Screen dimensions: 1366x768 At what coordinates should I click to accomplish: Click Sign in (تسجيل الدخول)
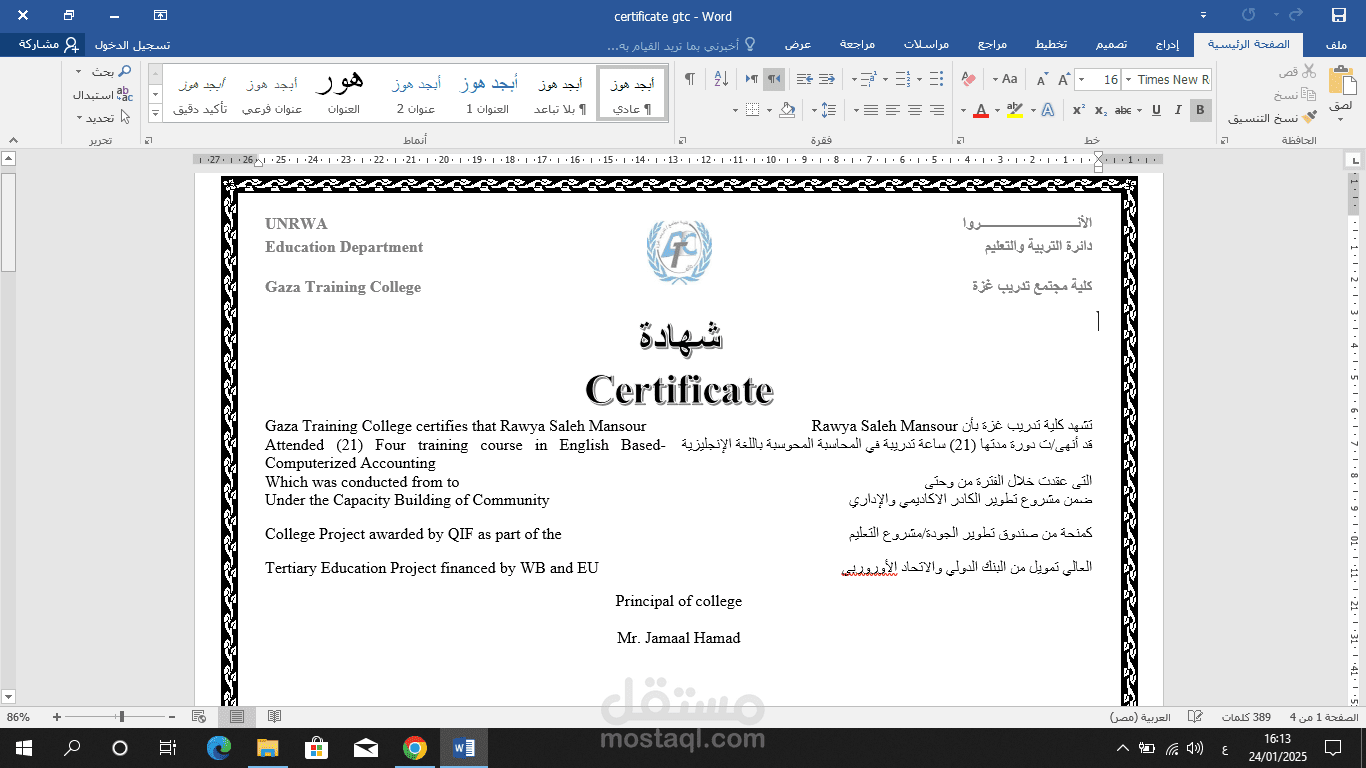(x=132, y=45)
